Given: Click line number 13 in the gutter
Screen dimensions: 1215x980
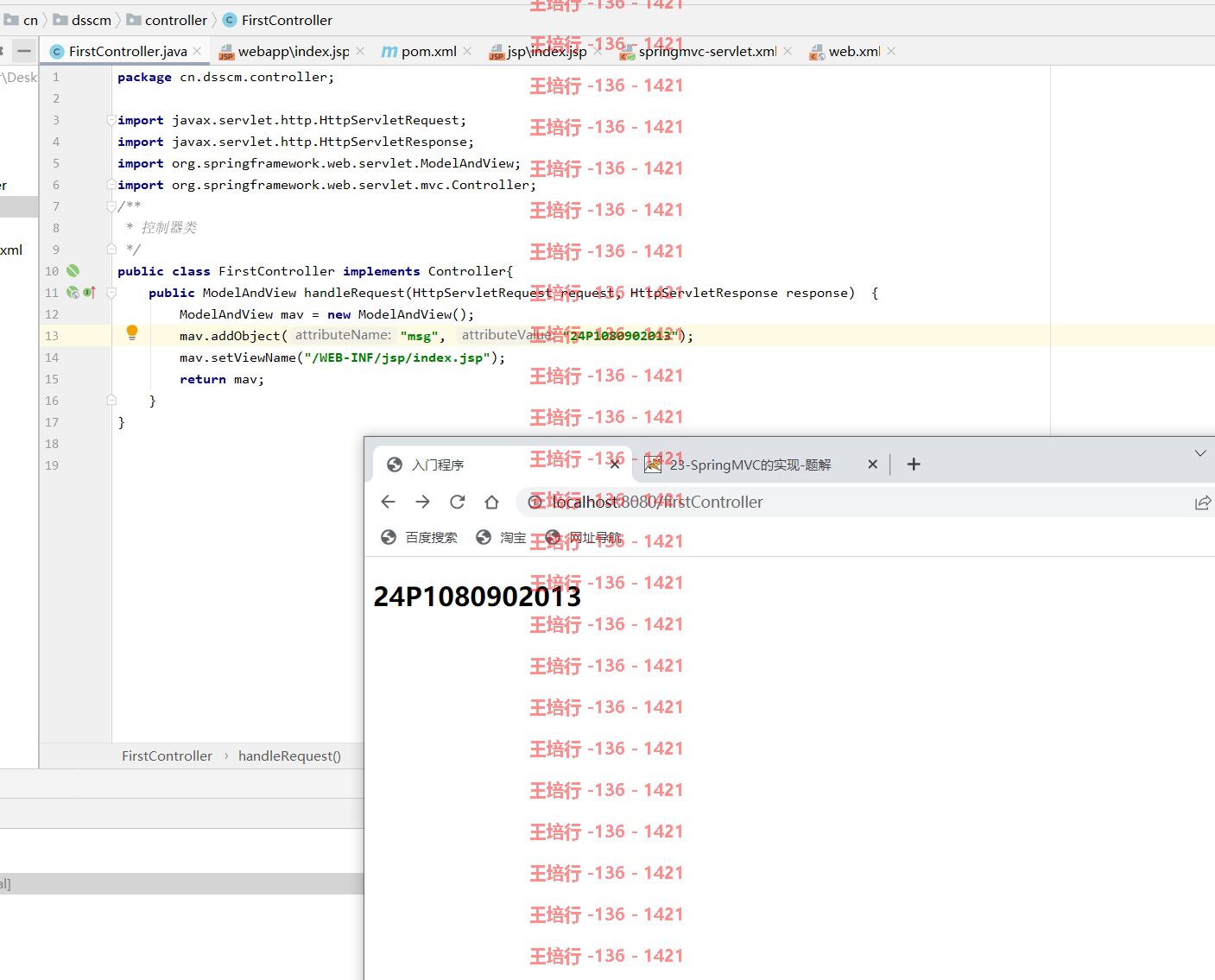Looking at the screenshot, I should pyautogui.click(x=52, y=336).
